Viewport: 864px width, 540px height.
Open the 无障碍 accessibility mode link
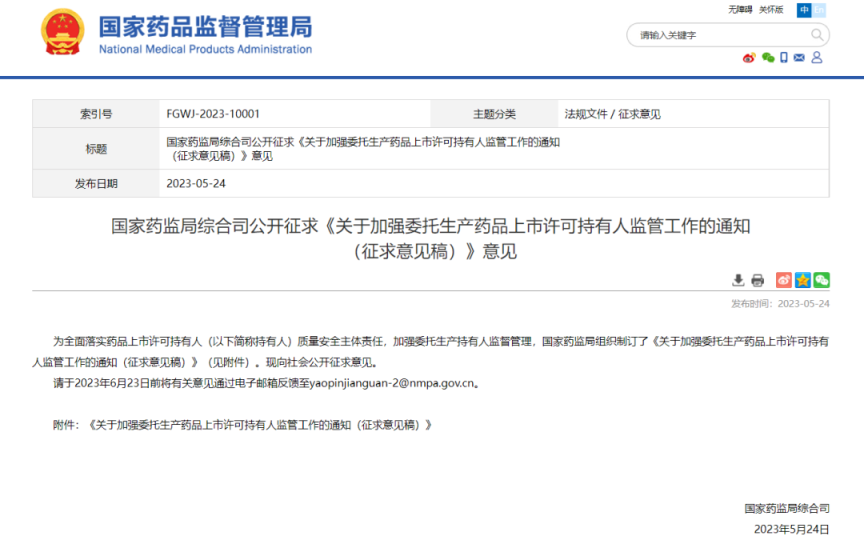pos(739,10)
